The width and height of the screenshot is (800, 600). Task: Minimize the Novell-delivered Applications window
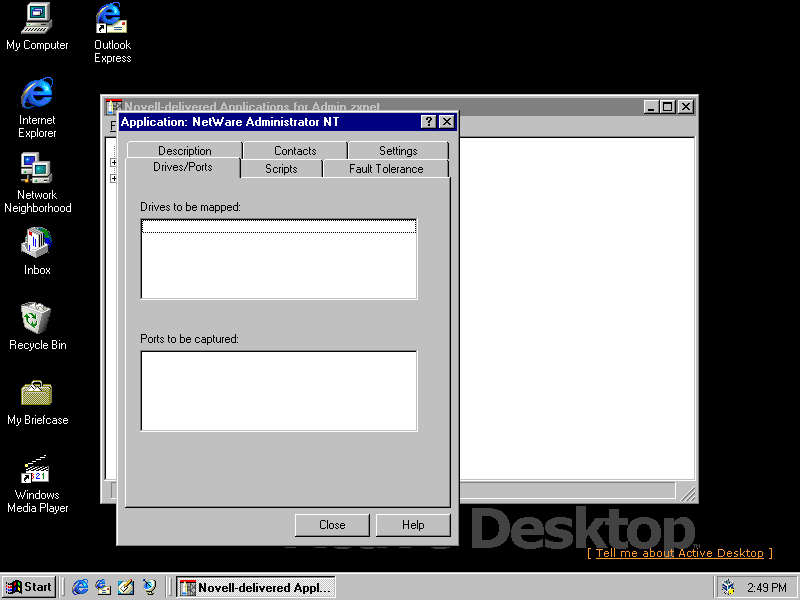(x=651, y=107)
